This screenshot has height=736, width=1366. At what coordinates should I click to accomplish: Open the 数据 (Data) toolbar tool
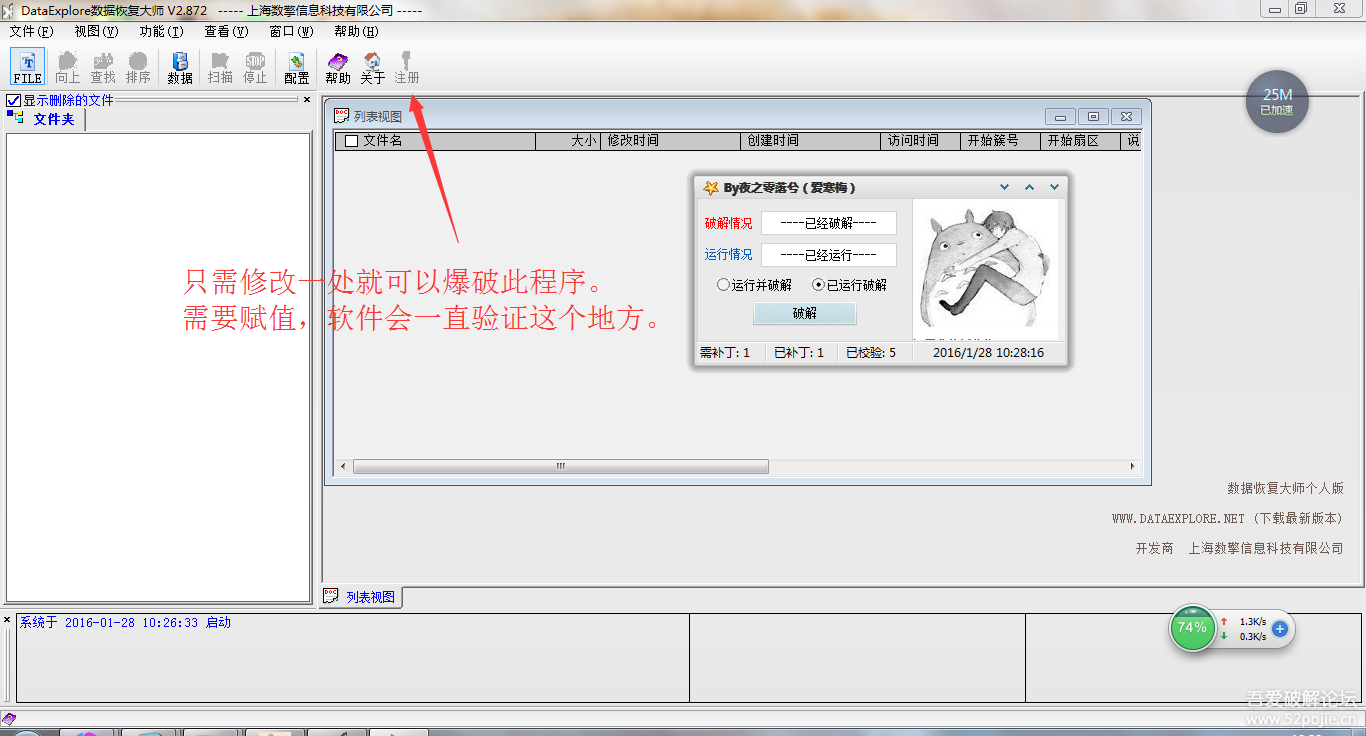point(180,66)
